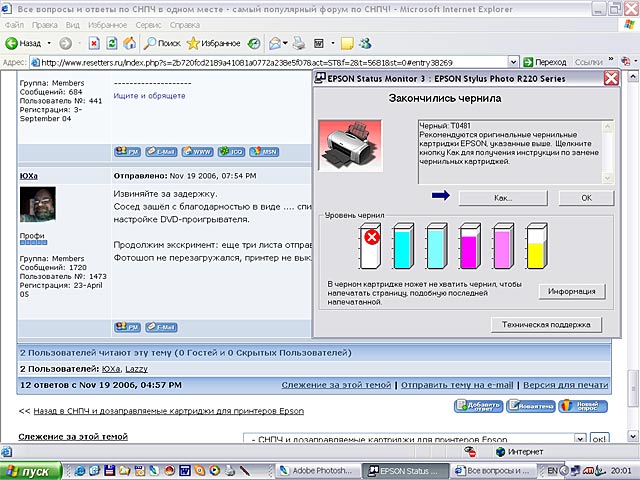640x480 pixels.
Task: Refresh the page with the green arrows icon
Action: pyautogui.click(x=112, y=43)
